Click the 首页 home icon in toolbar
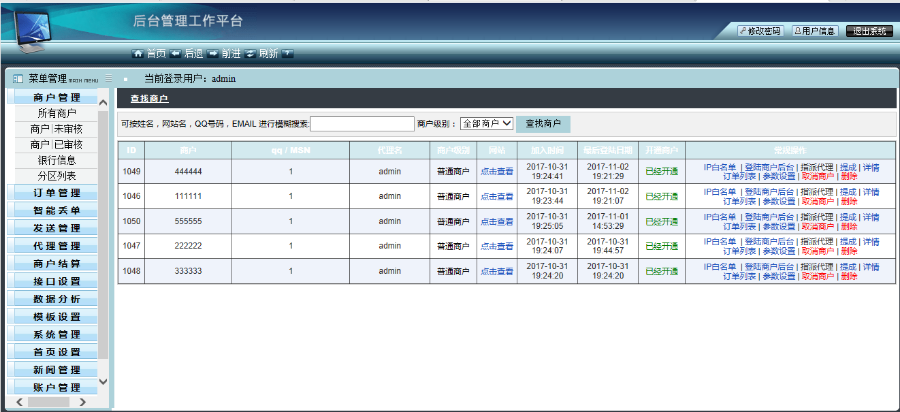 pos(139,53)
